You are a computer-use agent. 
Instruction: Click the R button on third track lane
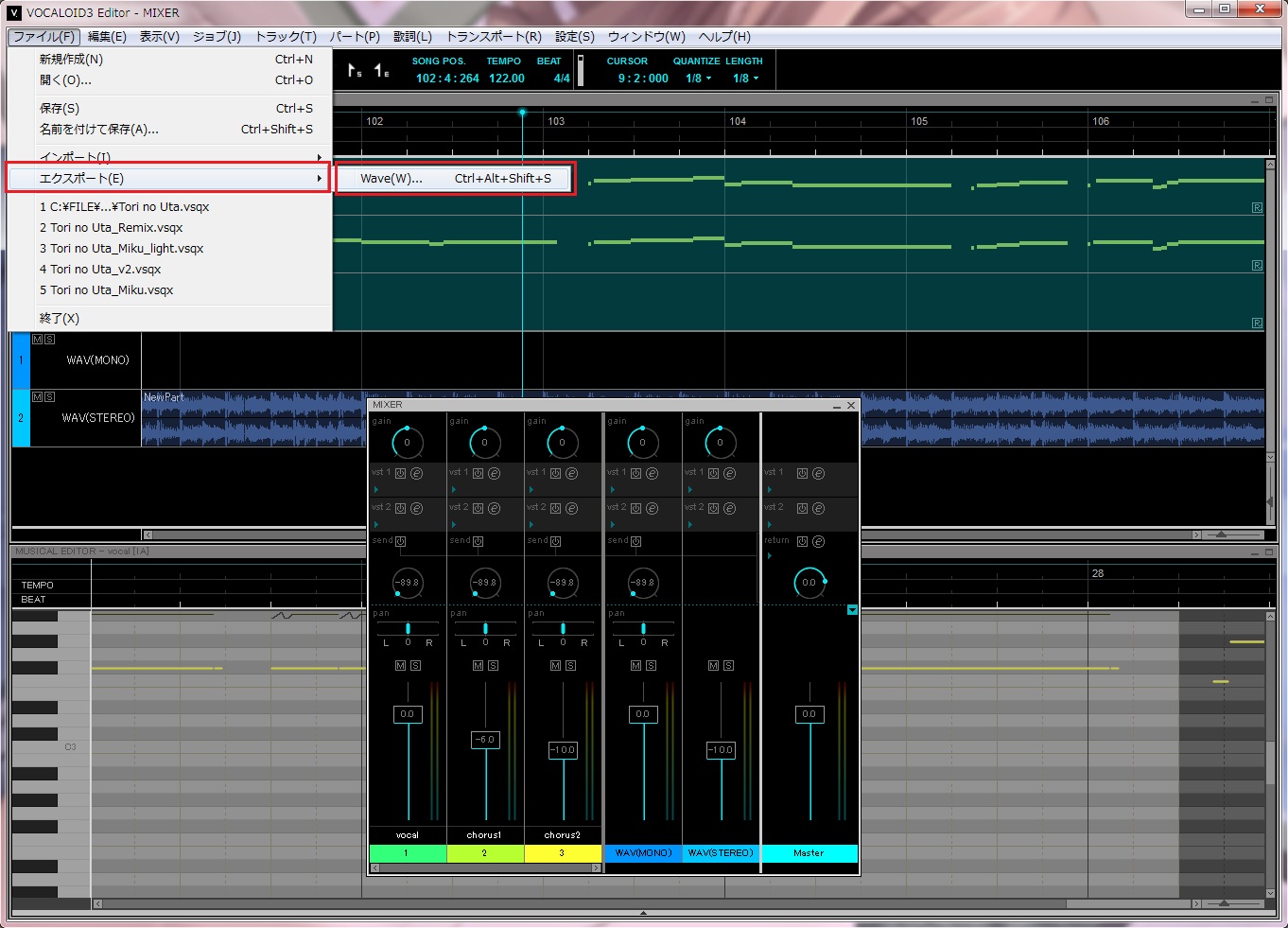(1257, 323)
